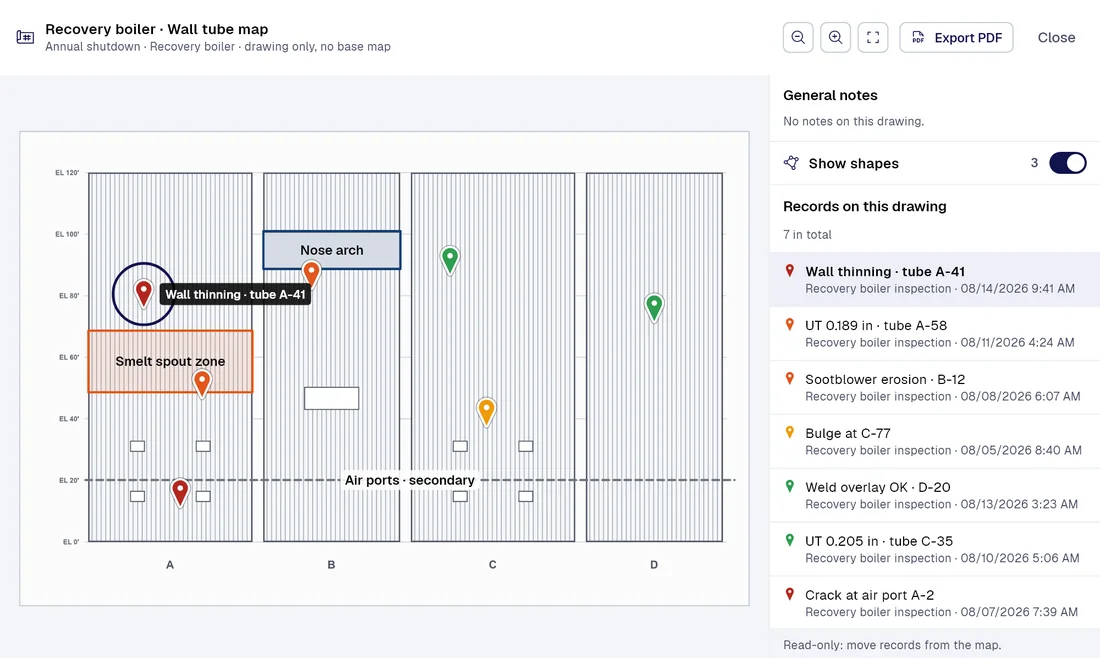Screen dimensions: 1100x658
Task: Open the Wall thinning · tube A-41 record row
Action: (x=934, y=279)
